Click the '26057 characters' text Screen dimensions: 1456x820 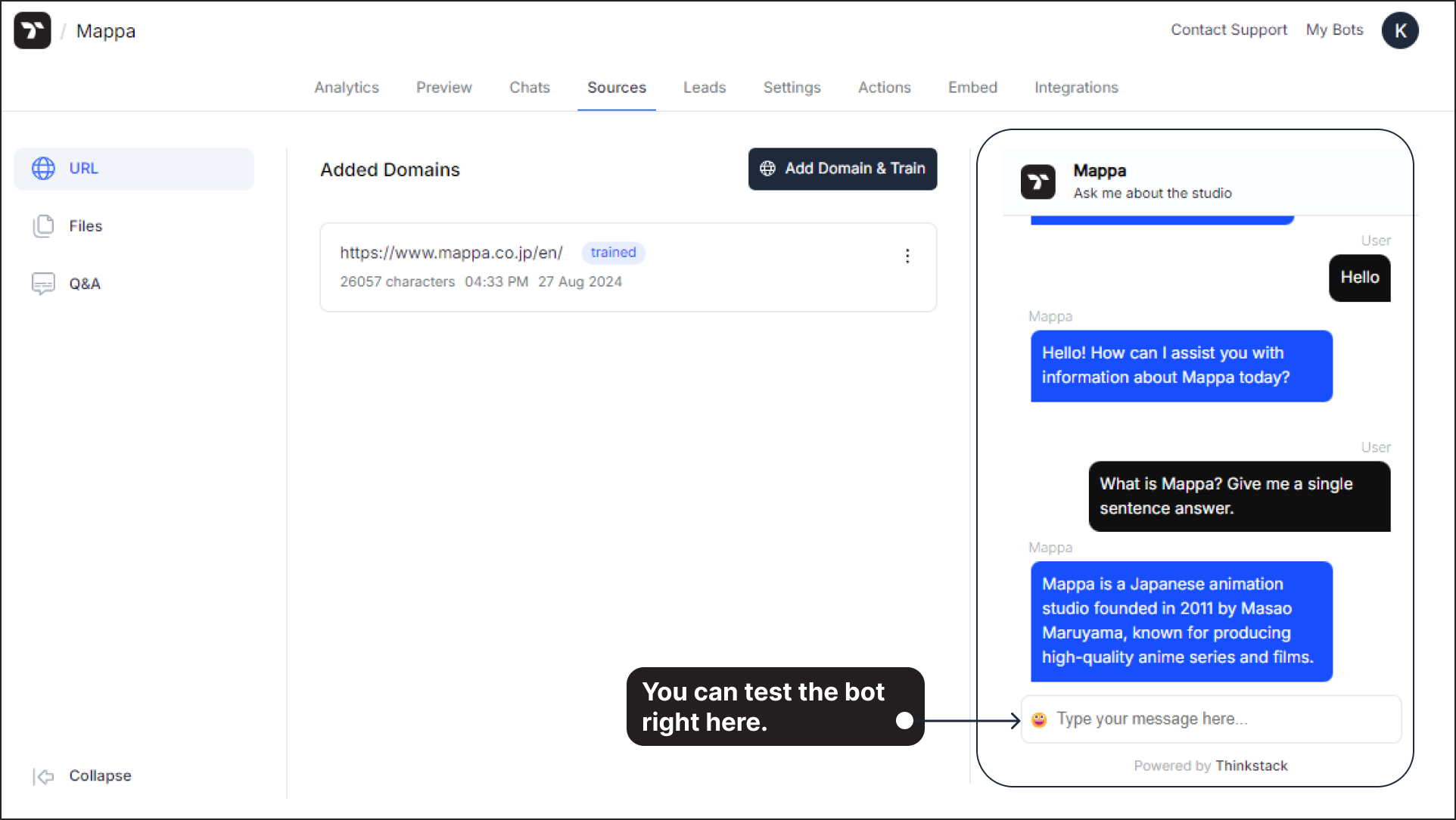[397, 282]
